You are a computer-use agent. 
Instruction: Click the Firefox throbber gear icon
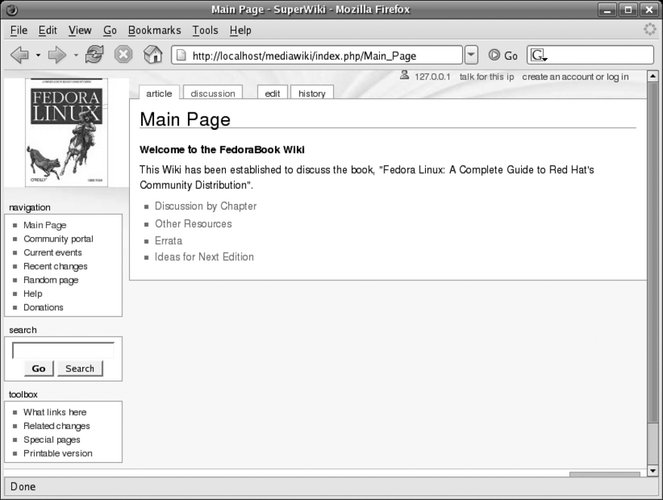pos(649,30)
